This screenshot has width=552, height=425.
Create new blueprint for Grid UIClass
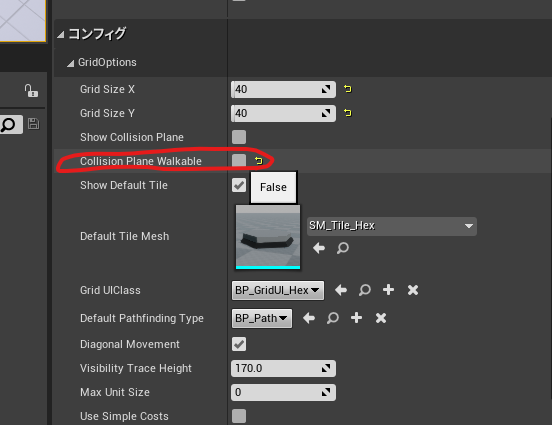(388, 290)
